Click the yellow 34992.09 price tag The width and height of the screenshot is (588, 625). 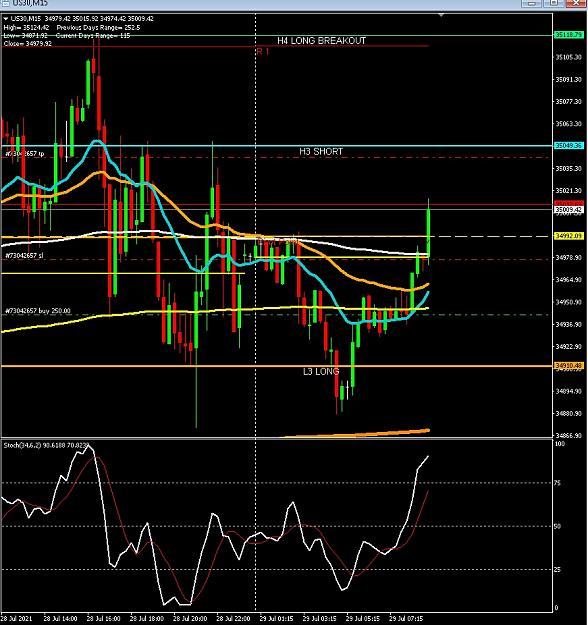point(569,236)
